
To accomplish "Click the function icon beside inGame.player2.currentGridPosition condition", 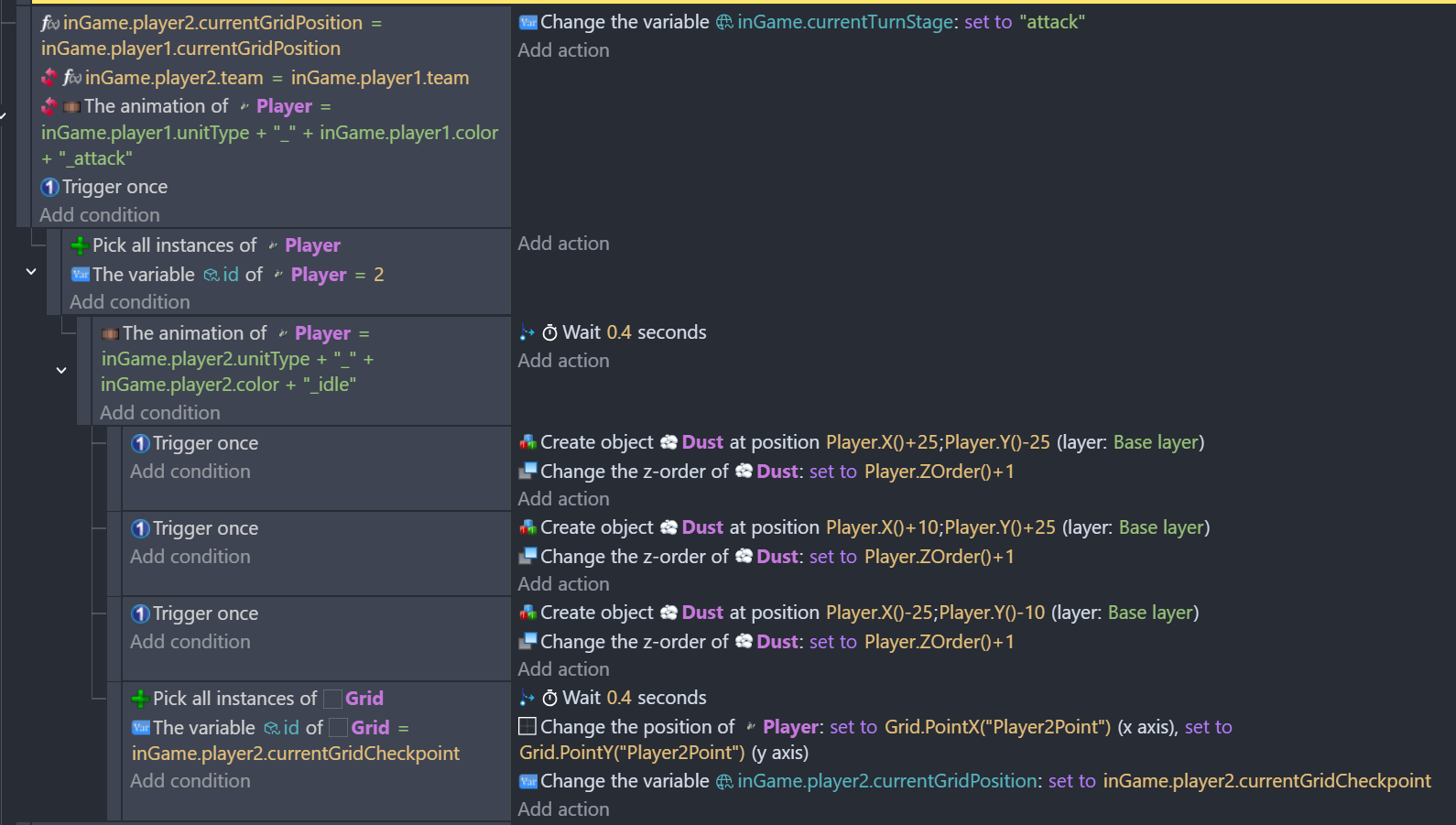I will (50, 23).
